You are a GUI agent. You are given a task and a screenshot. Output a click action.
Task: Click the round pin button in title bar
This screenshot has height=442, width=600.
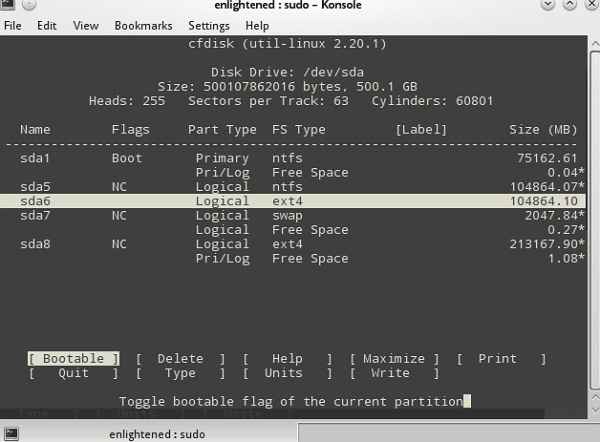click(x=29, y=5)
